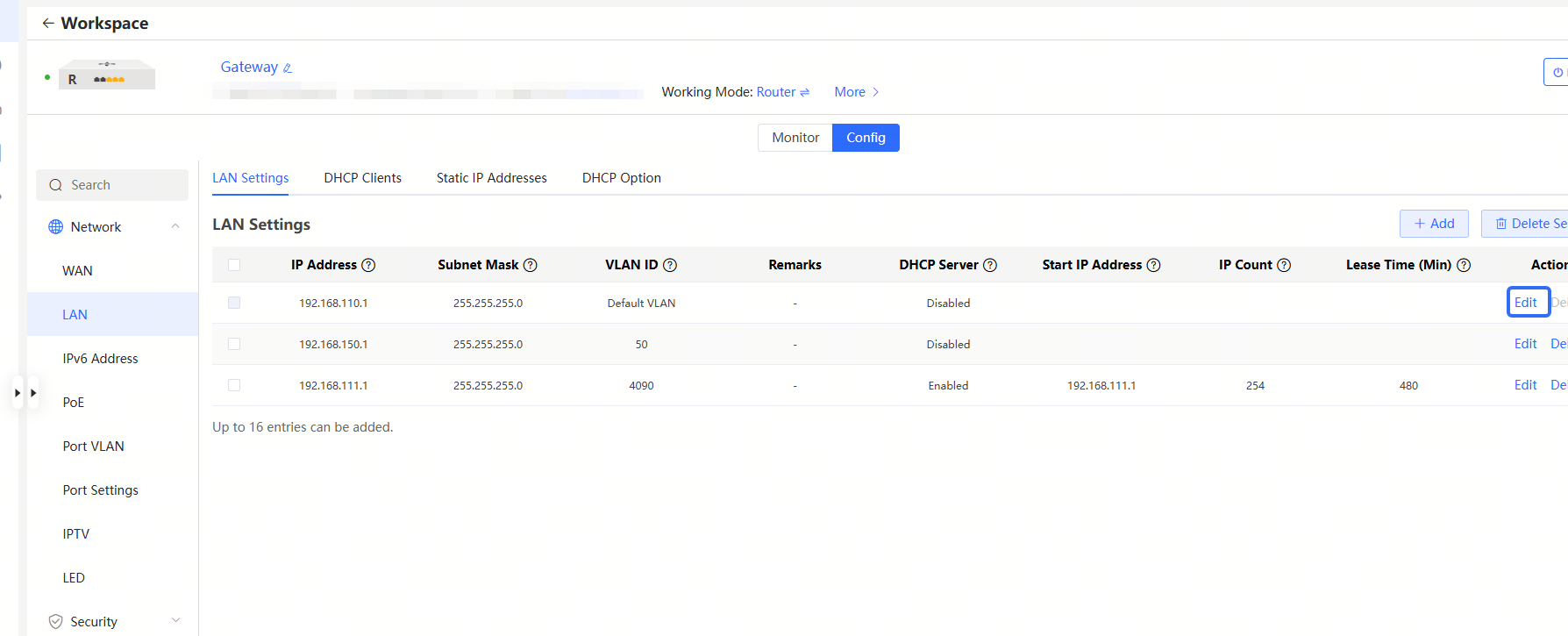Switch to the Monitor view

(x=795, y=138)
